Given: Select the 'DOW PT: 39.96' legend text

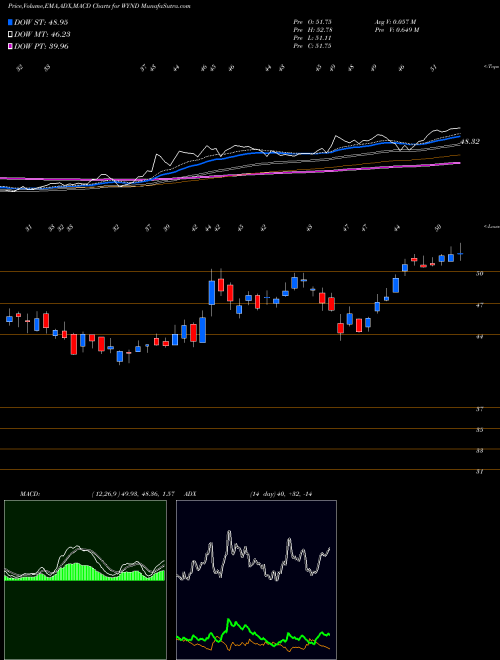Looking at the screenshot, I should [x=41, y=46].
